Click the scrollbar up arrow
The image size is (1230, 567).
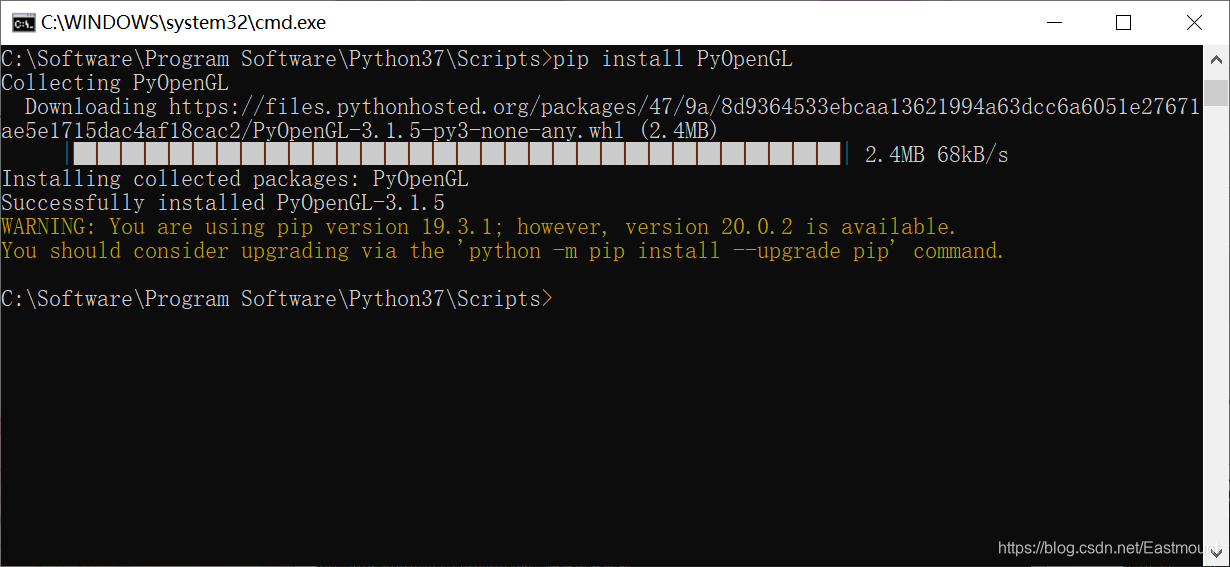click(x=1215, y=58)
